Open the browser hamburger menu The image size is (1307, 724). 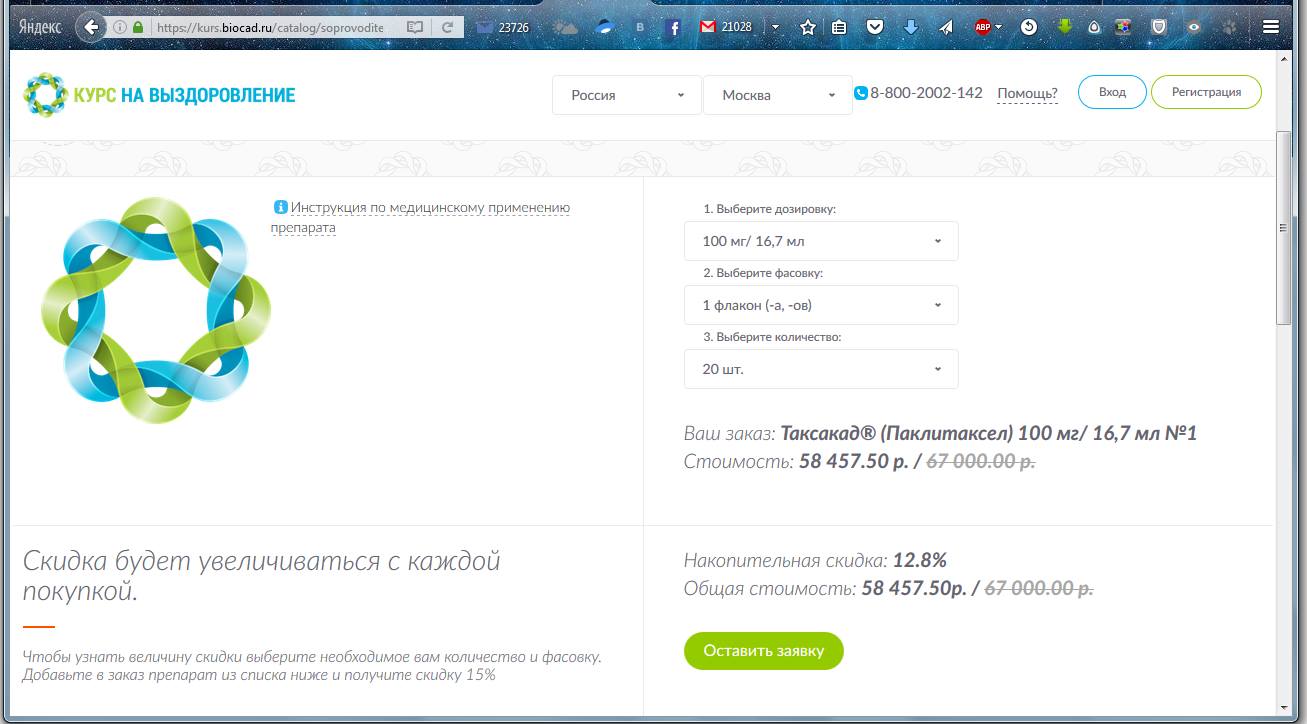click(1271, 28)
